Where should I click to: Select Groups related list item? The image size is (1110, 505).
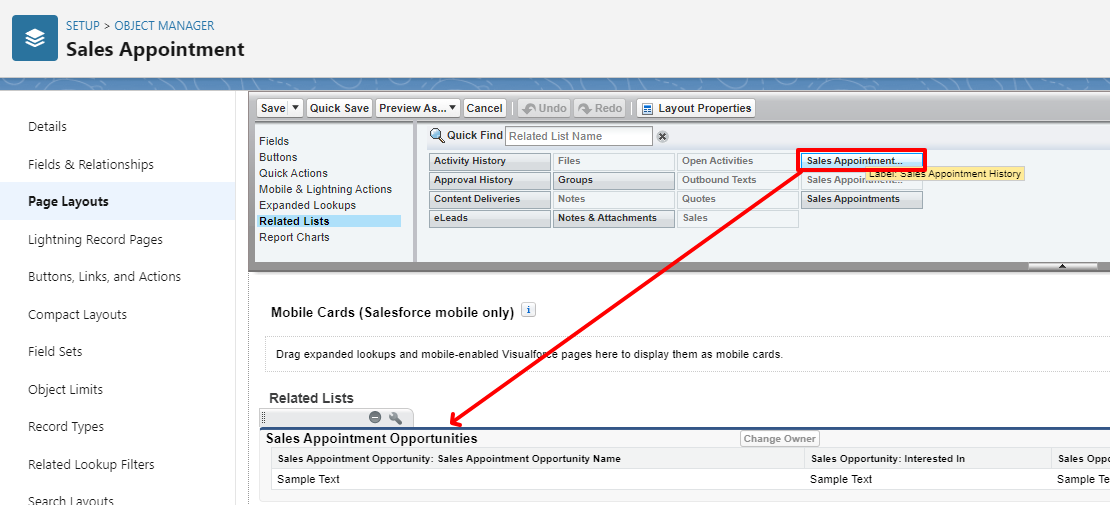pos(614,180)
